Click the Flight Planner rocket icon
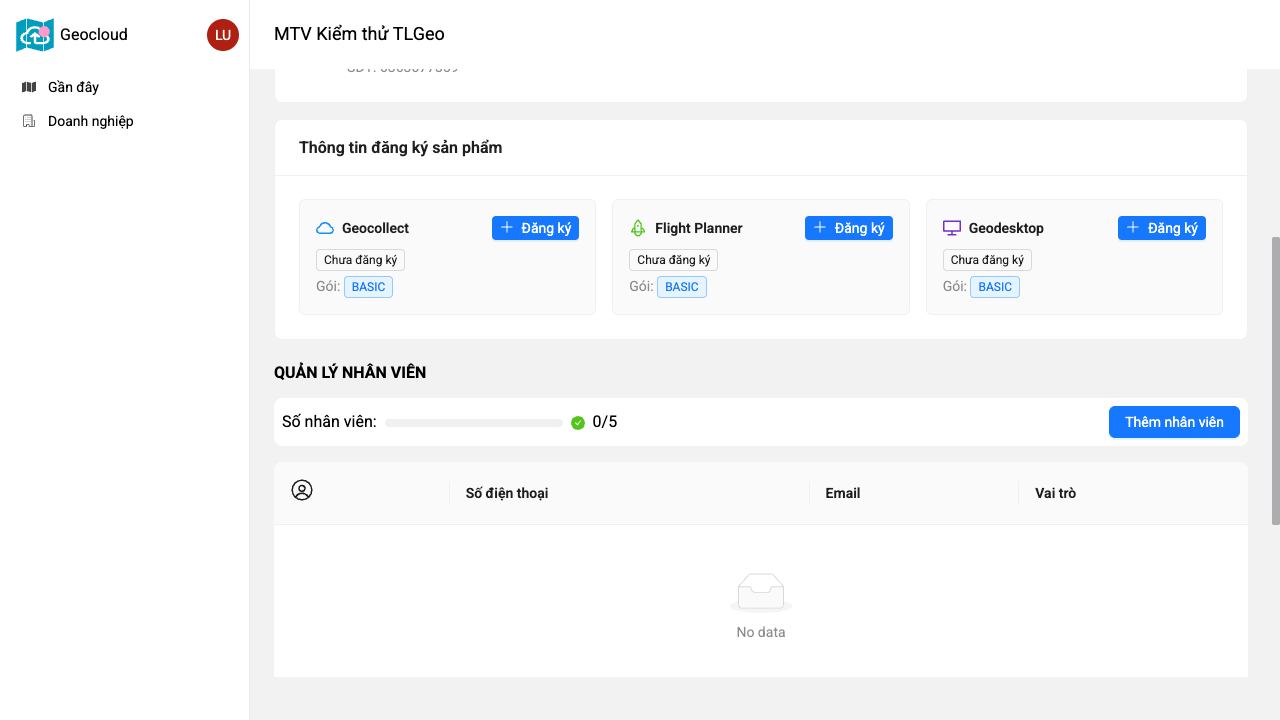Screen dimensions: 1280x720 point(638,228)
